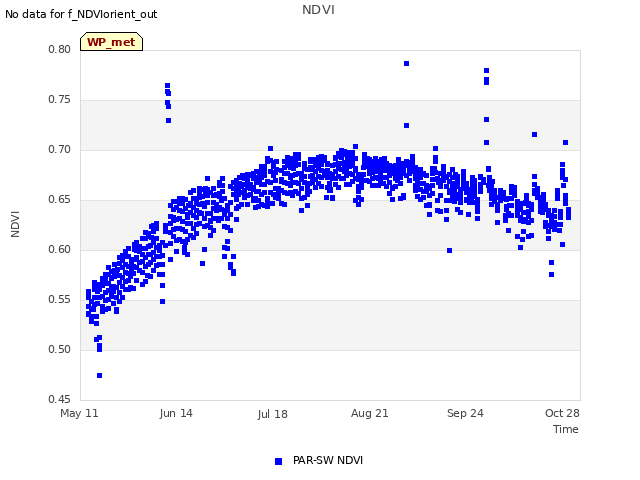
Task: Click the Sep 24 x-axis label
Action: click(465, 413)
